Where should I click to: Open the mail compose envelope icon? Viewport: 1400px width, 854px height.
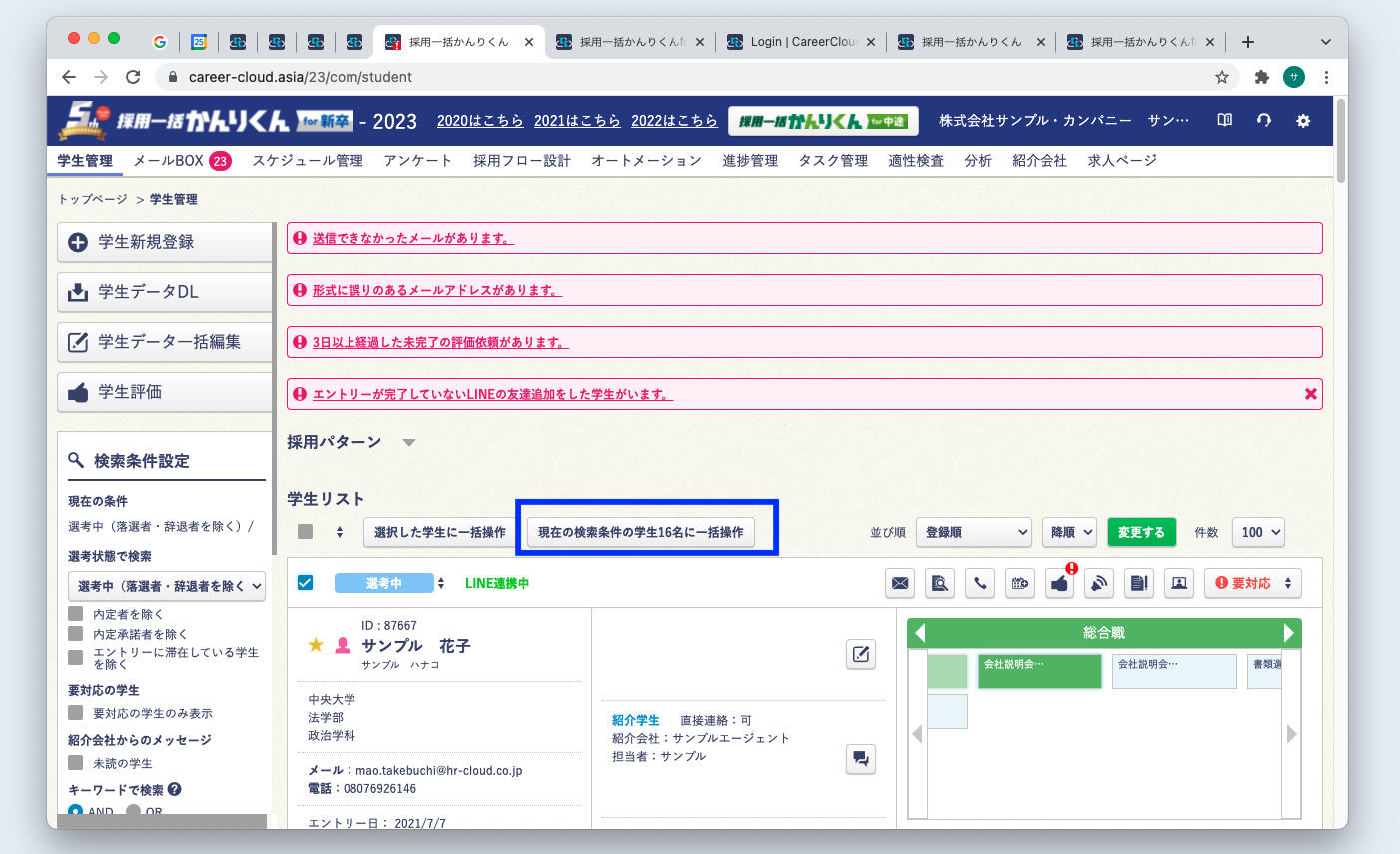pyautogui.click(x=899, y=583)
